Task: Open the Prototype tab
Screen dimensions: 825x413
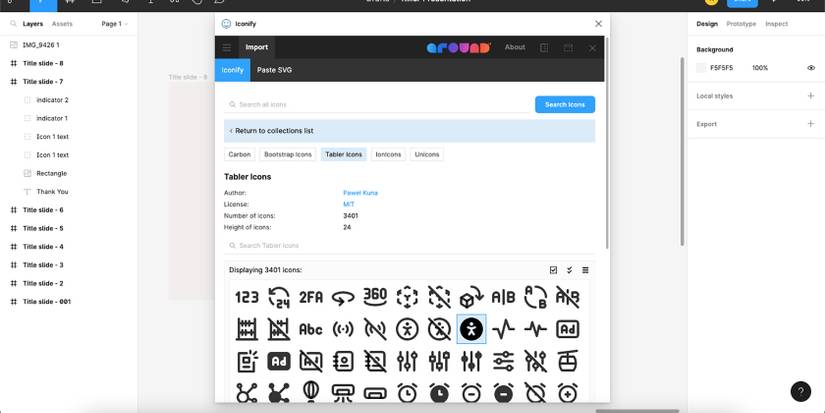Action: (x=741, y=24)
